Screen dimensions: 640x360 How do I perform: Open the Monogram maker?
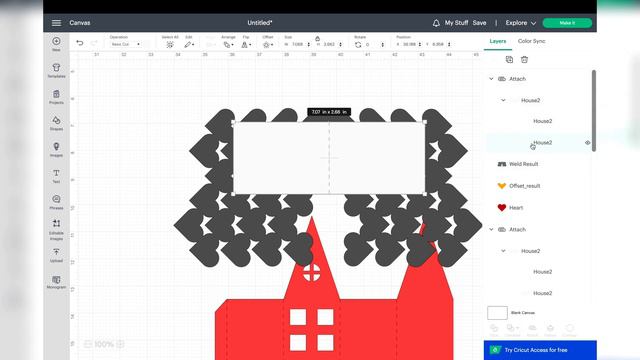(56, 282)
